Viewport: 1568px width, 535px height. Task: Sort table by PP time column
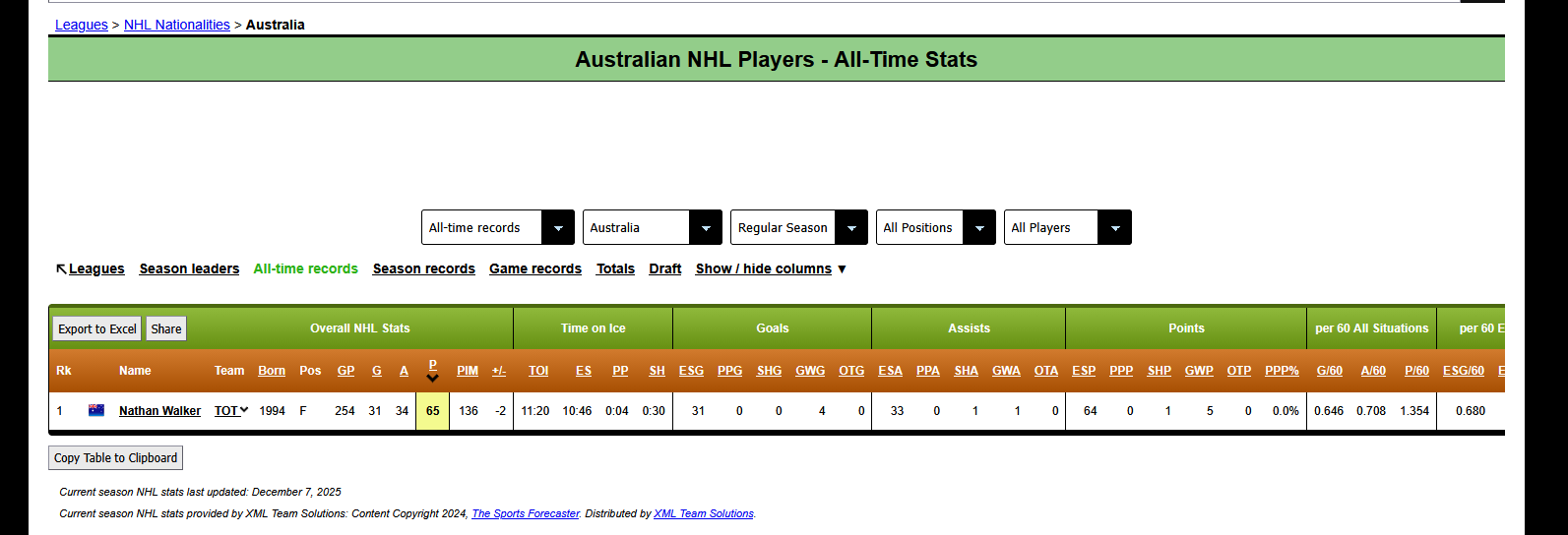click(x=620, y=371)
